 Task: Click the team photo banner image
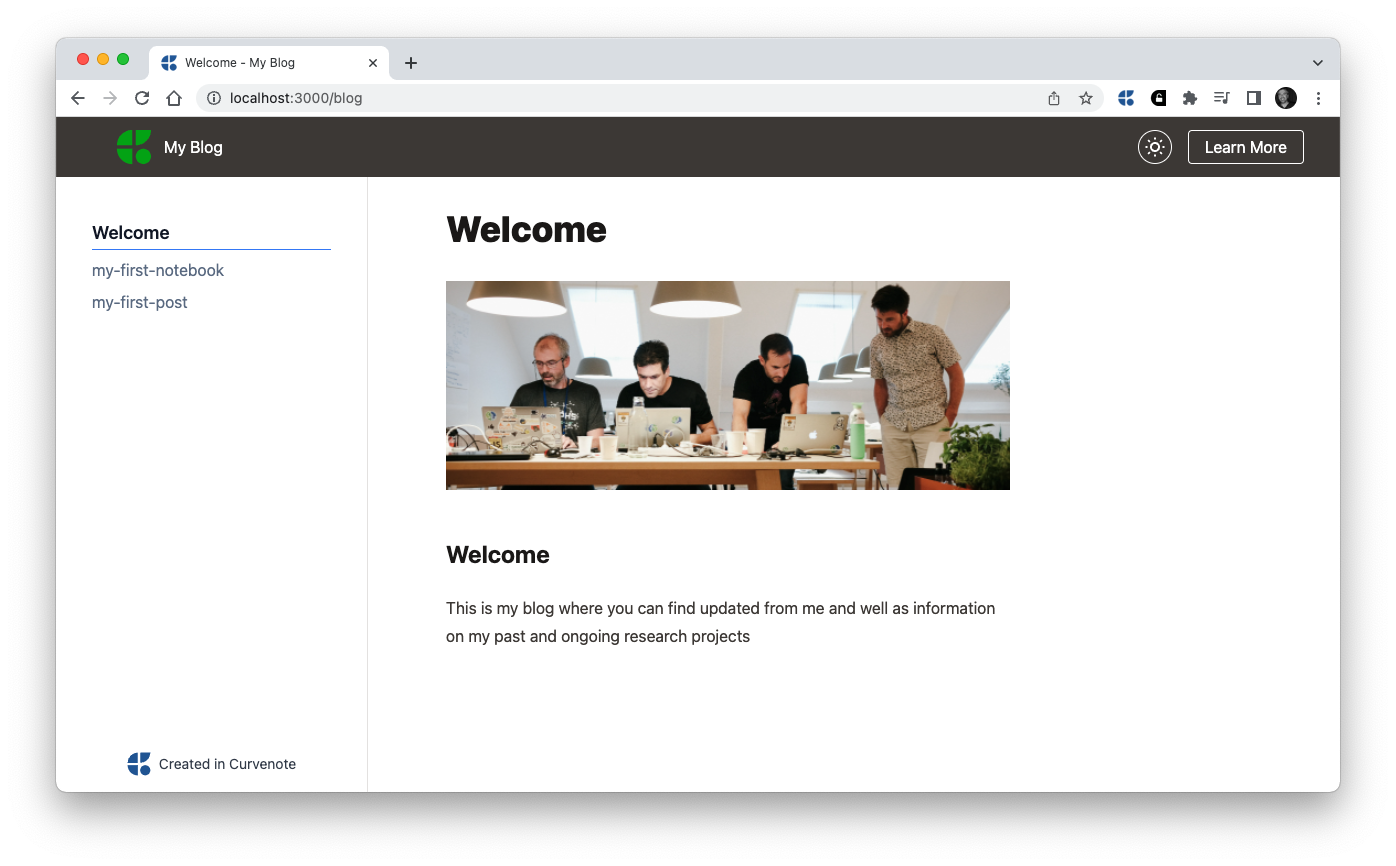[727, 385]
